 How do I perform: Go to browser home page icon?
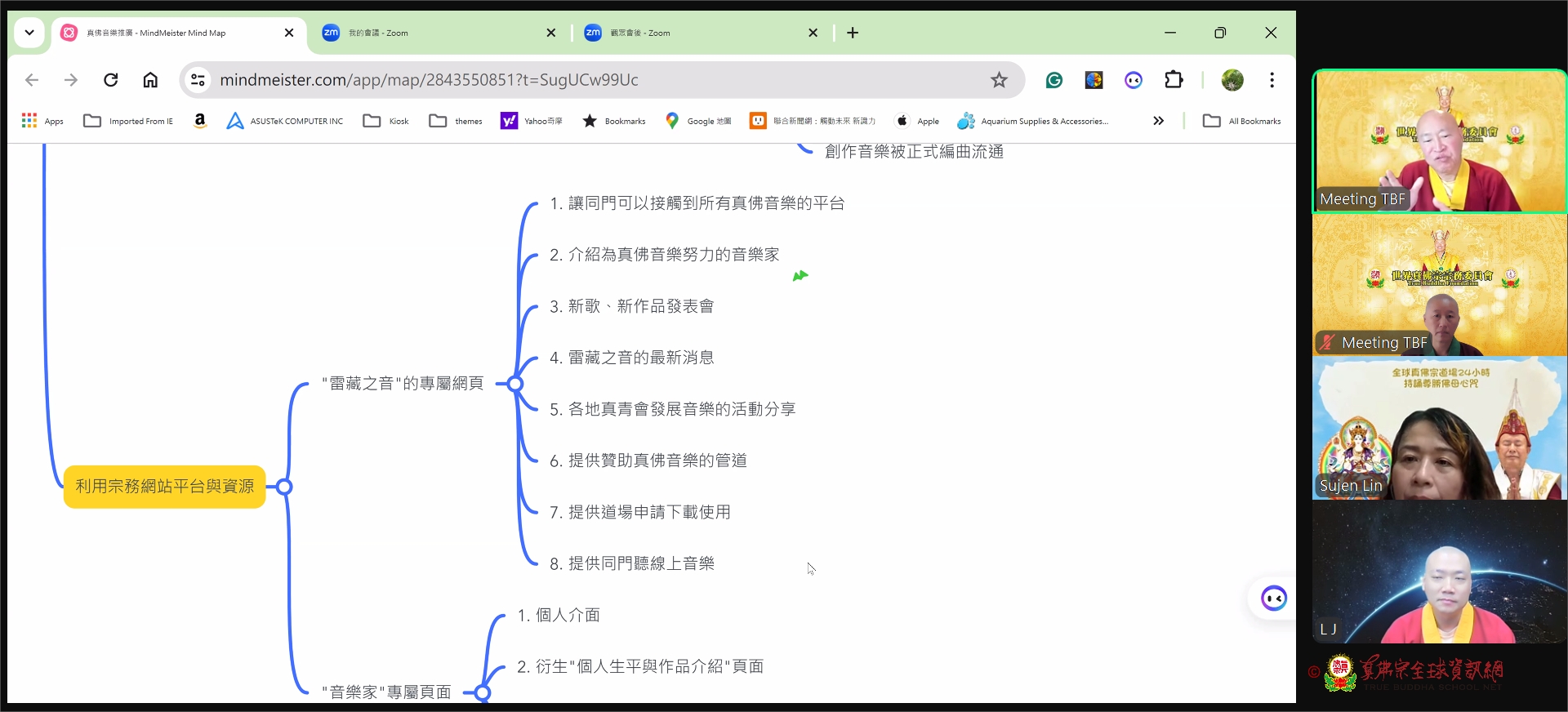[x=150, y=80]
